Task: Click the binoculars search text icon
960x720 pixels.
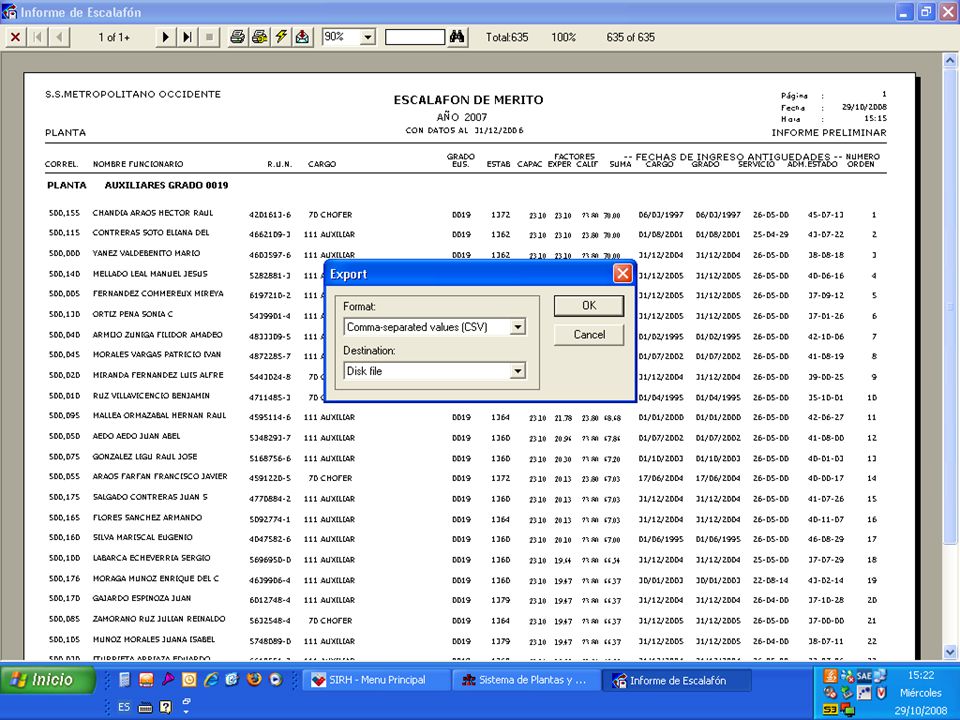Action: pyautogui.click(x=457, y=37)
